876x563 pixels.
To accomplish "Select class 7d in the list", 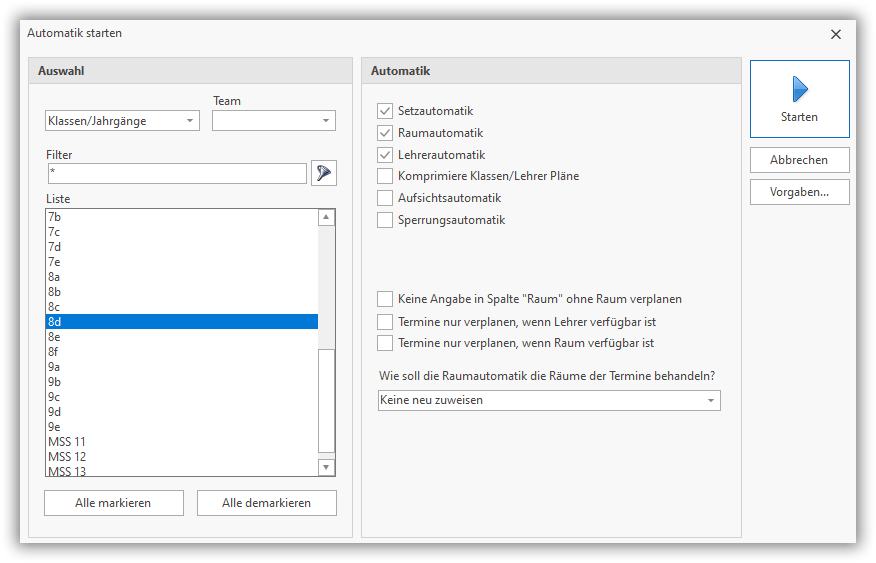I will 182,247.
